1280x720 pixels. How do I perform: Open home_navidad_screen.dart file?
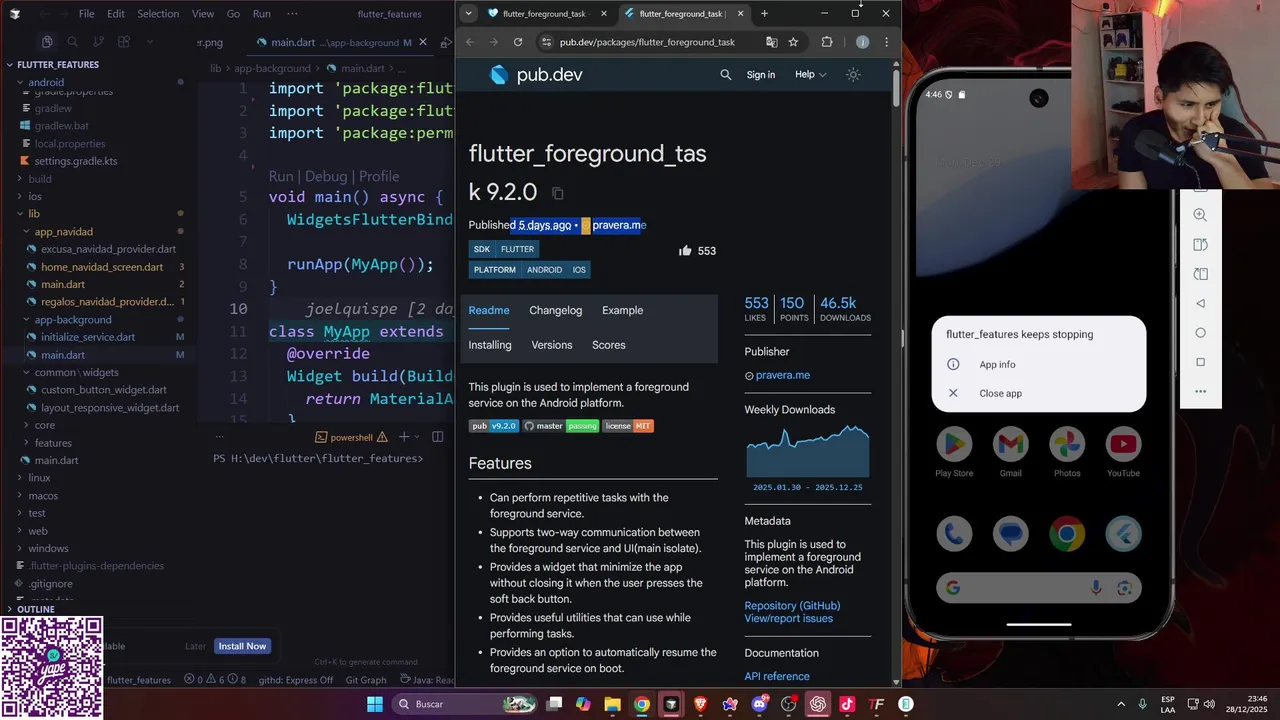pos(102,267)
